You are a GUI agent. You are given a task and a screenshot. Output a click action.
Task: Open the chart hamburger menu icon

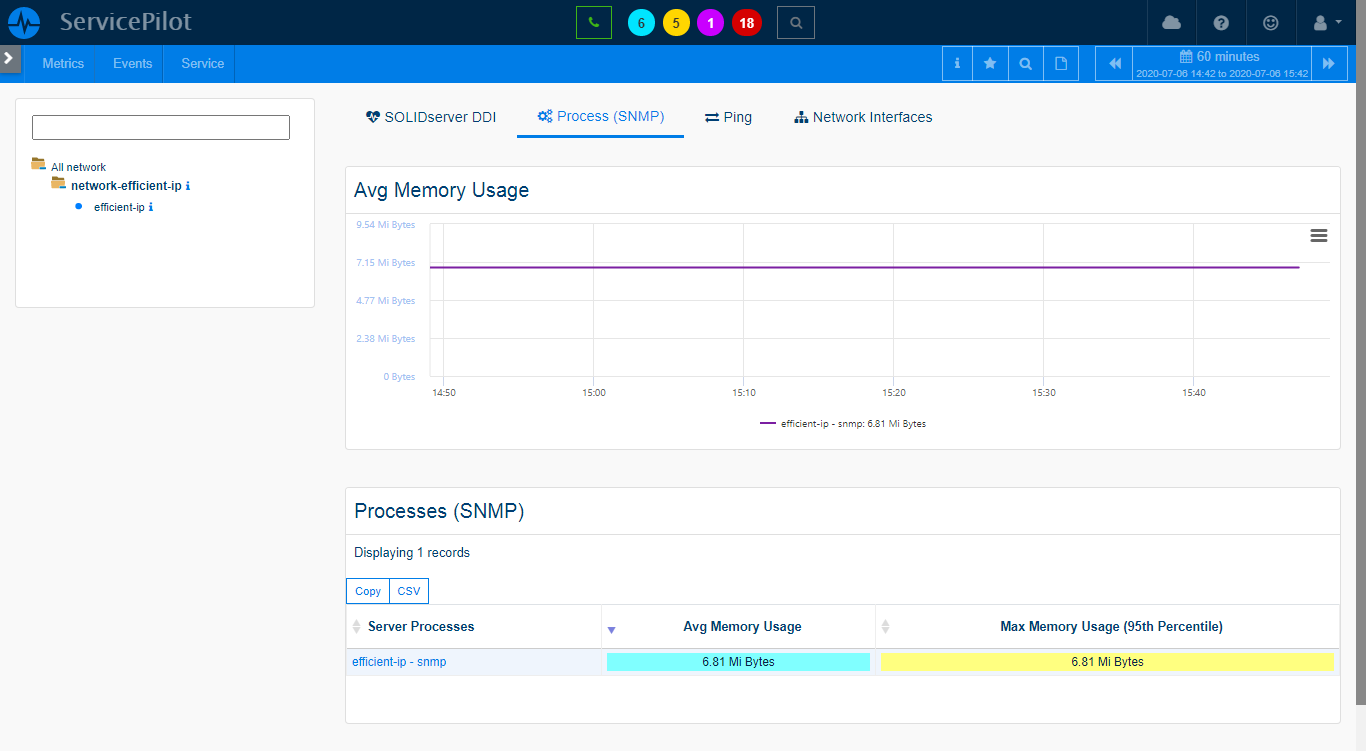click(x=1318, y=235)
